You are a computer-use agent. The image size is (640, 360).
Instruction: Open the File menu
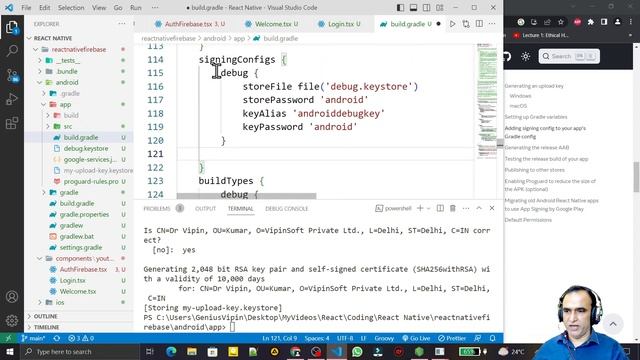tap(26, 8)
